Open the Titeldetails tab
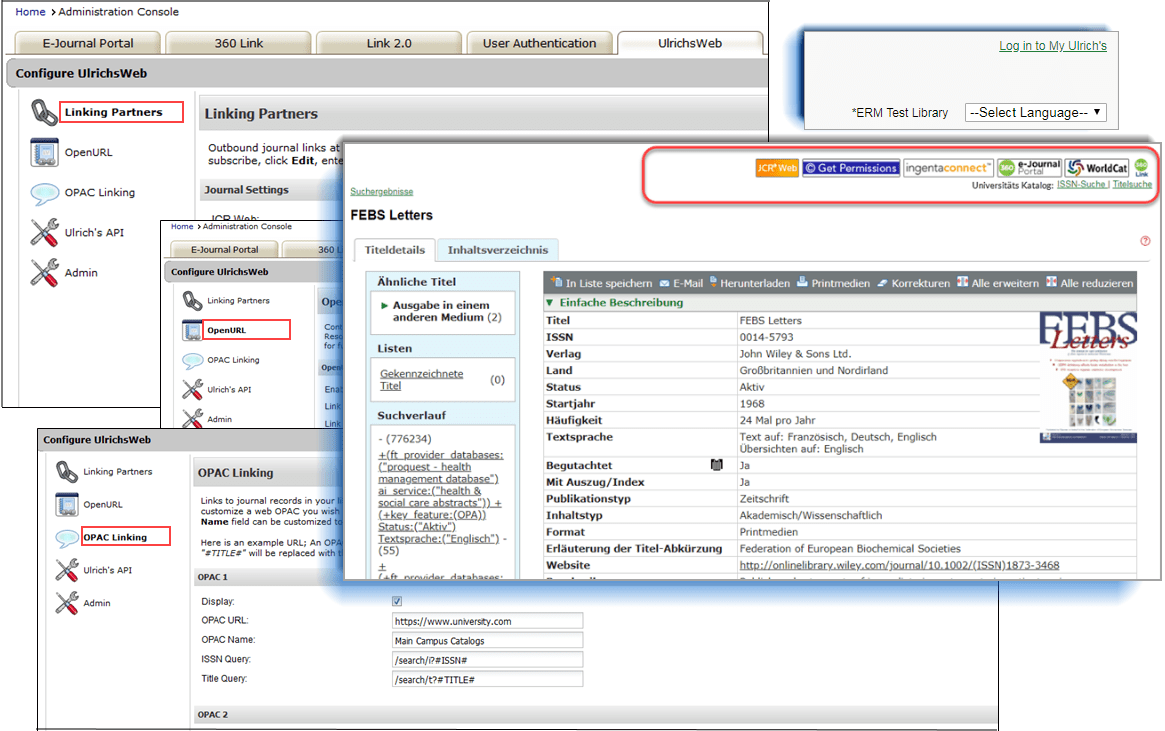Screen dimensions: 1165x731 [x=395, y=250]
